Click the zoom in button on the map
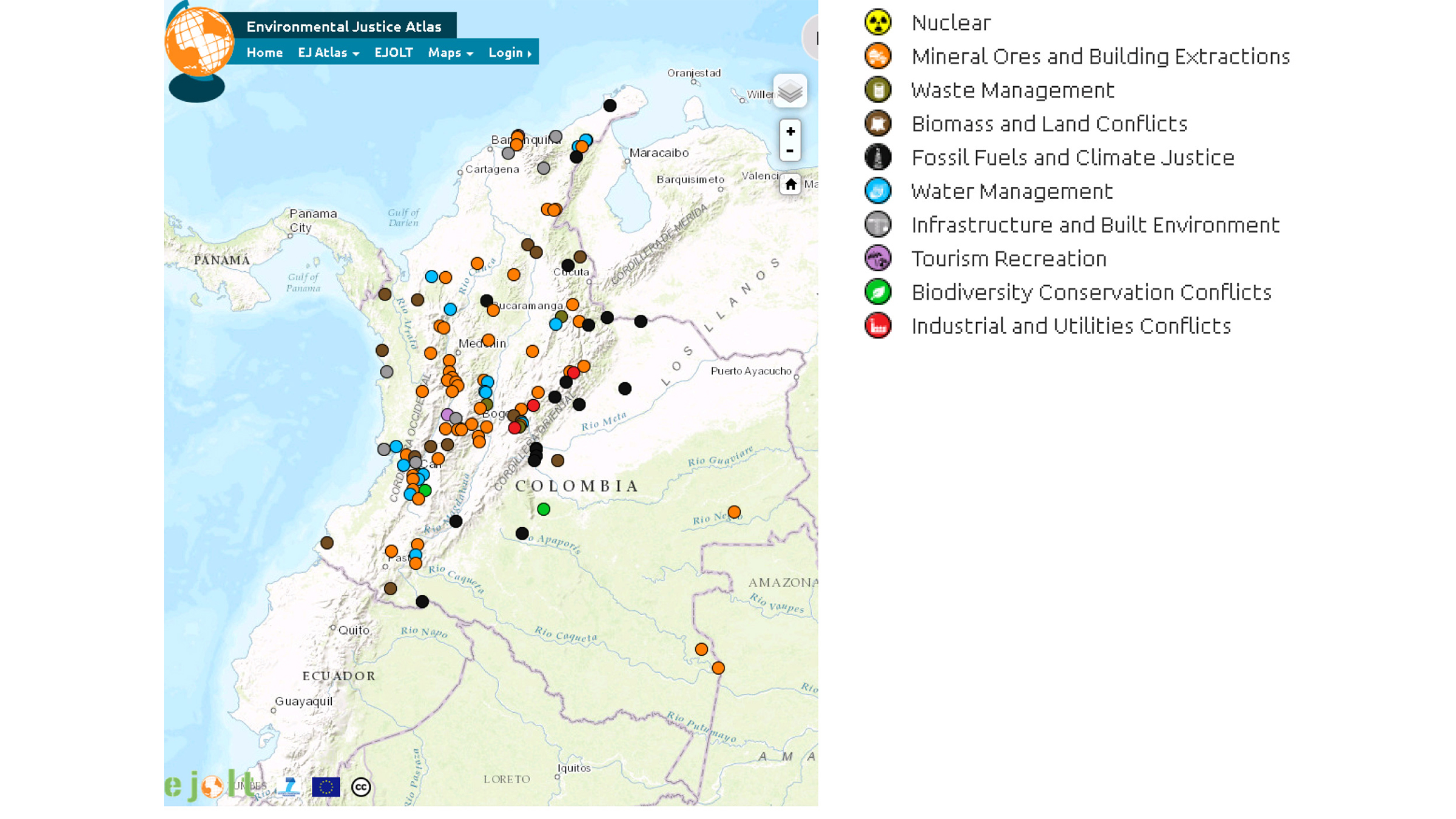1456x819 pixels. [x=790, y=131]
